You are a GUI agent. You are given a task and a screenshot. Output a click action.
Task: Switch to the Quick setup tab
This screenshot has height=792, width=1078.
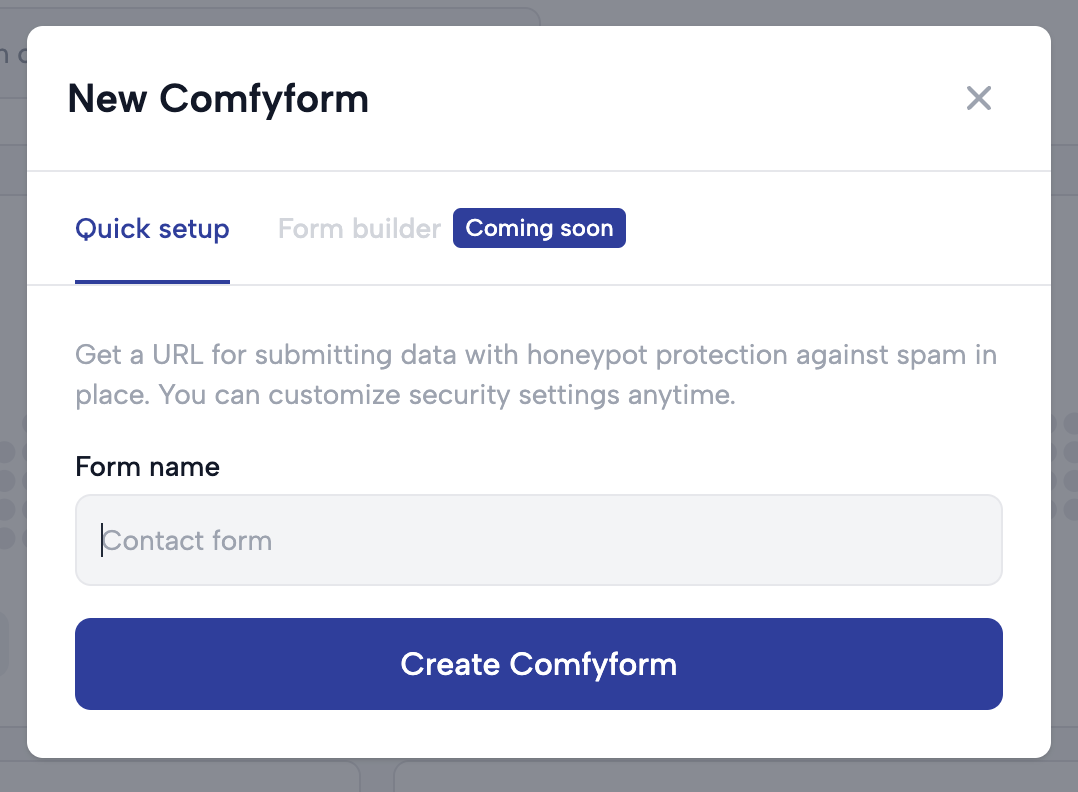click(x=152, y=229)
